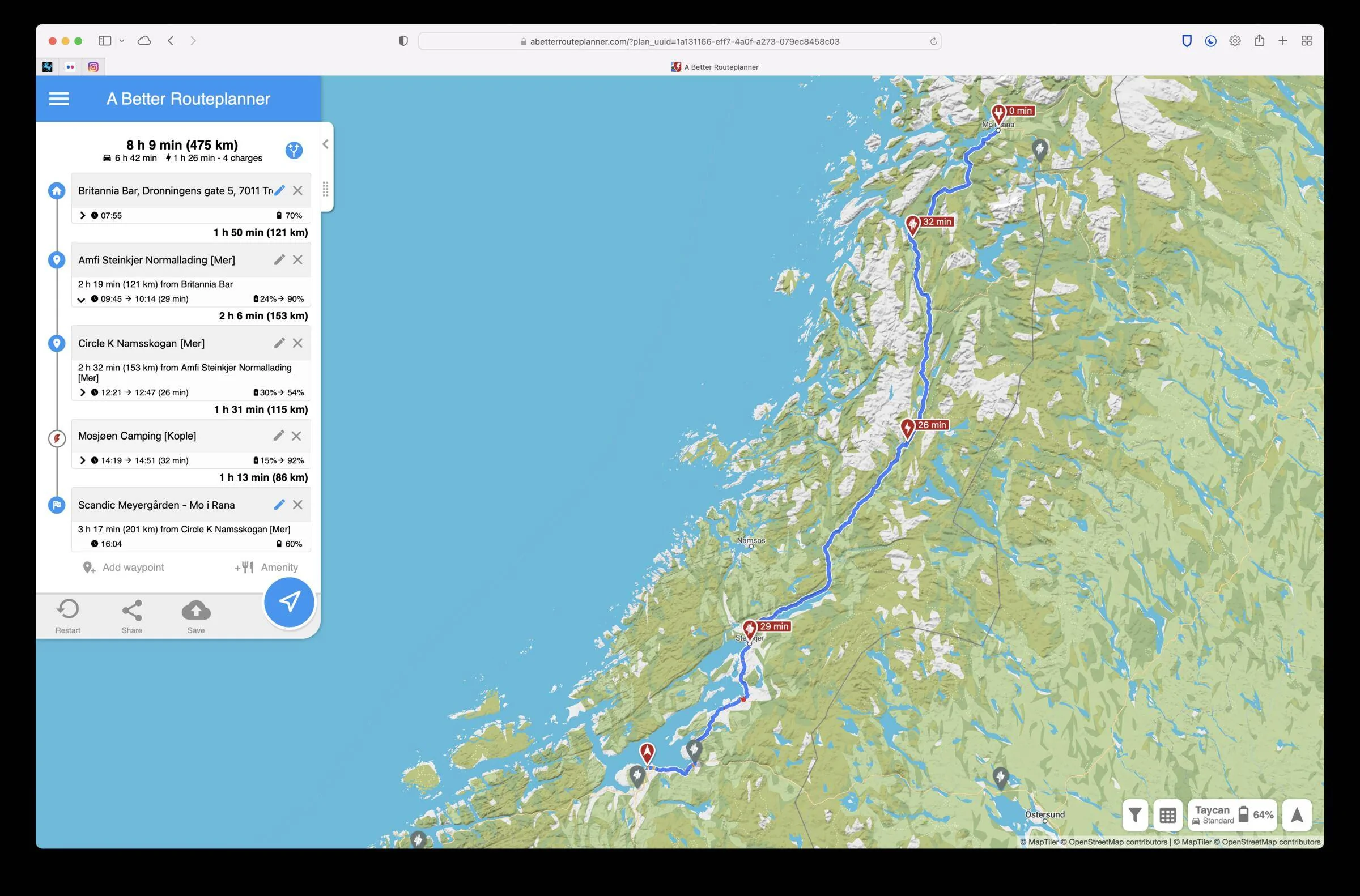Screen dimensions: 1360x896
Task: Remove the Britannia Bar waypoint
Action: click(x=297, y=190)
